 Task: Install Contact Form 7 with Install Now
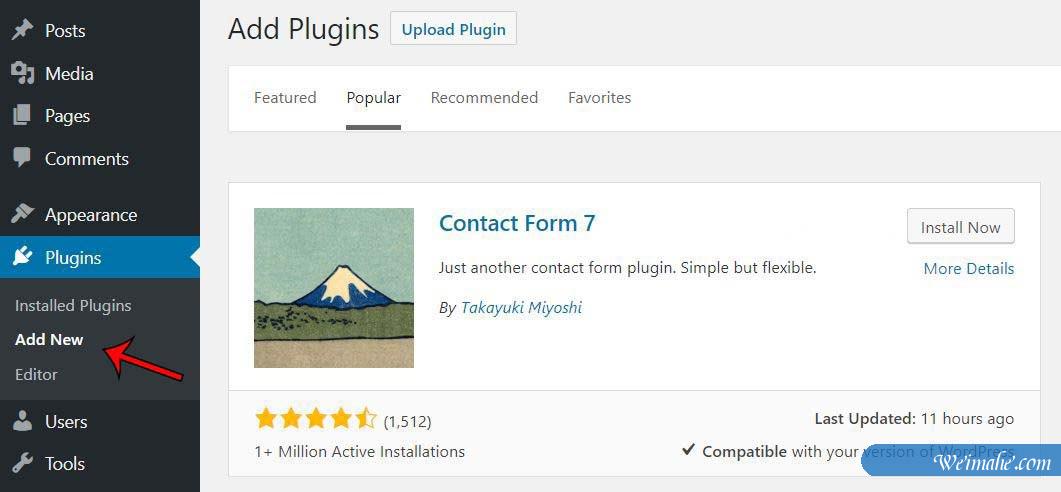tap(960, 227)
